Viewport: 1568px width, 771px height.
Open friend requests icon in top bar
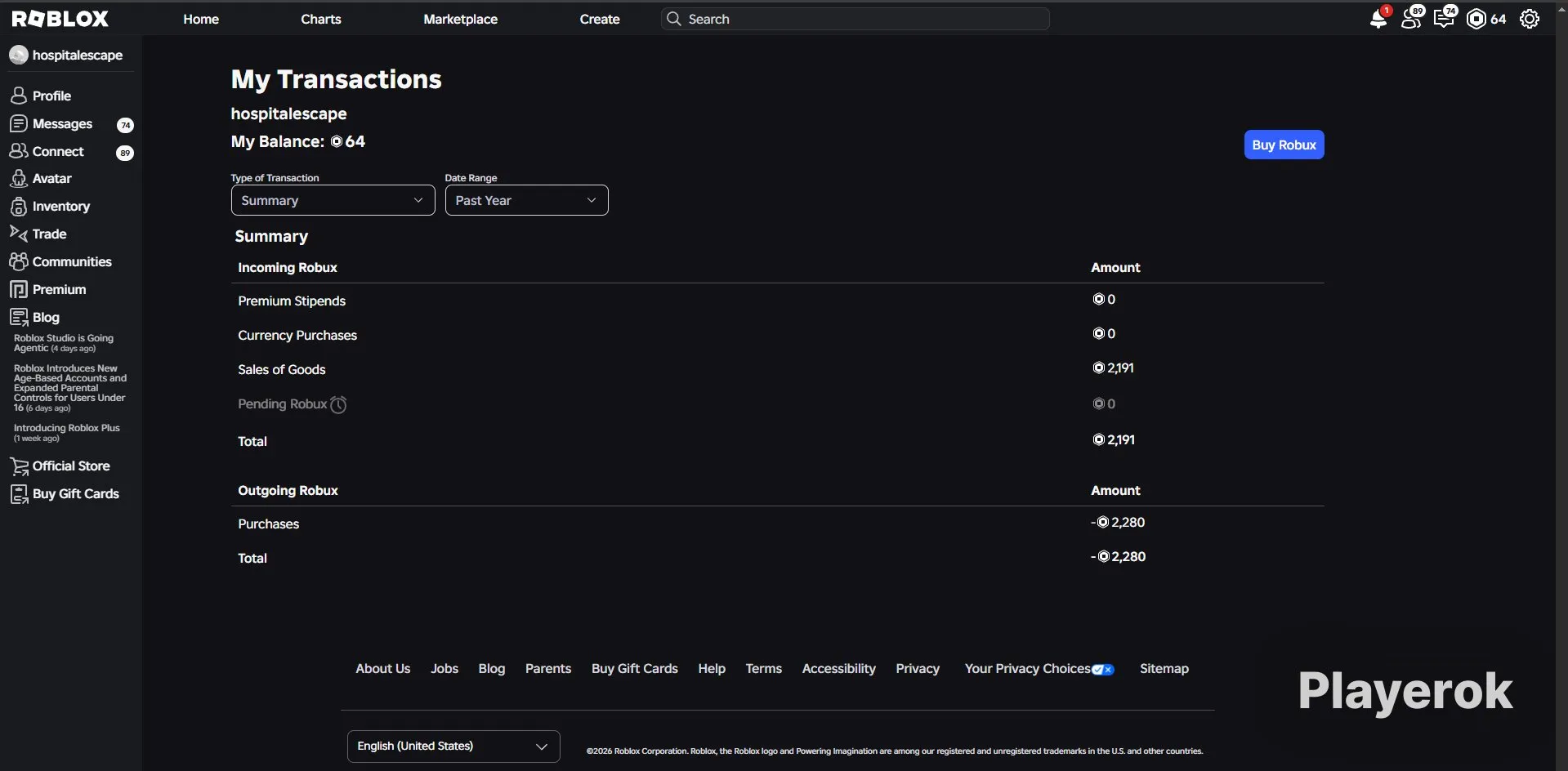coord(1411,19)
